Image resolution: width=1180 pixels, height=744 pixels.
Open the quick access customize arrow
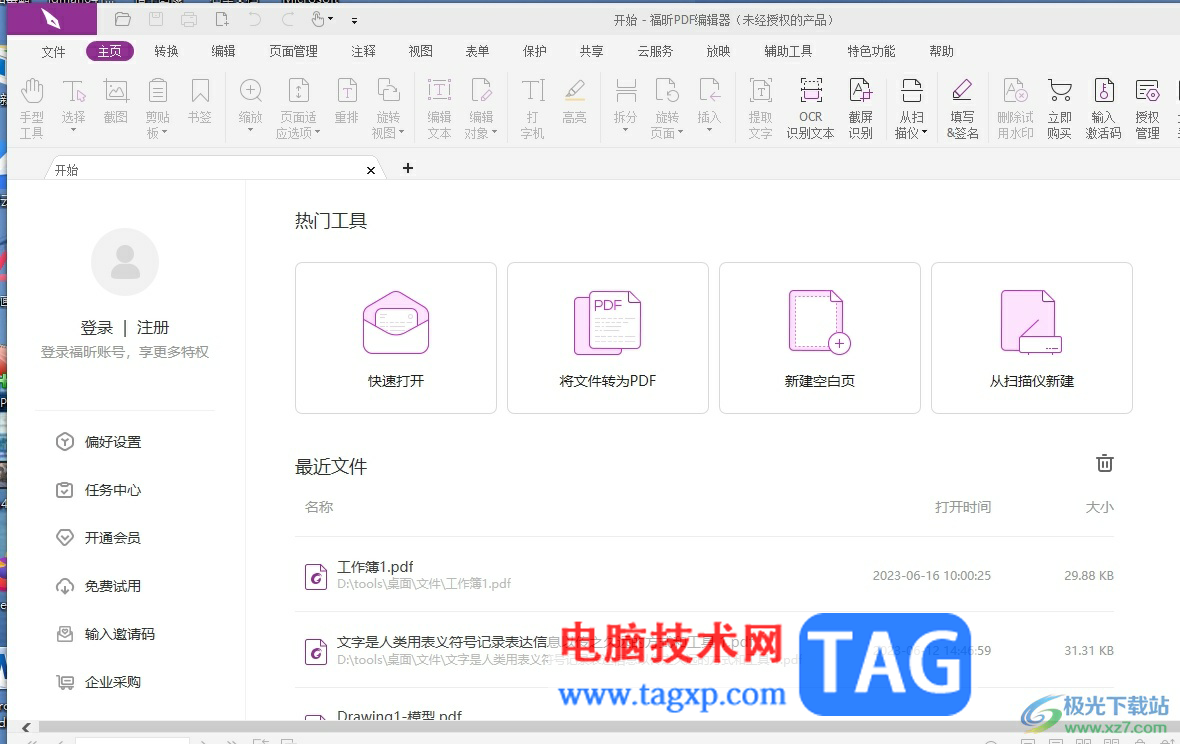pyautogui.click(x=354, y=20)
